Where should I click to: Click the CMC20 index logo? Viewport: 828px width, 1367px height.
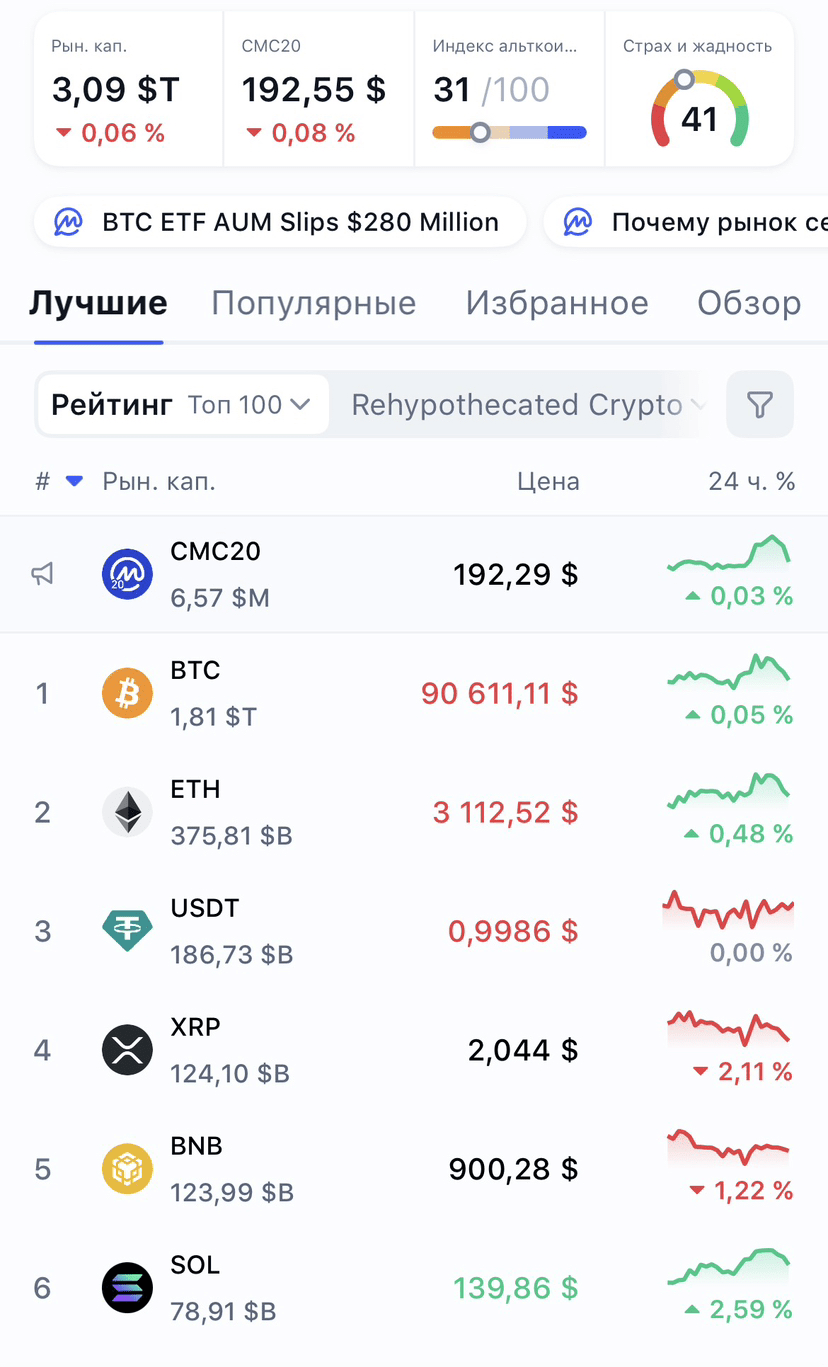tap(127, 574)
